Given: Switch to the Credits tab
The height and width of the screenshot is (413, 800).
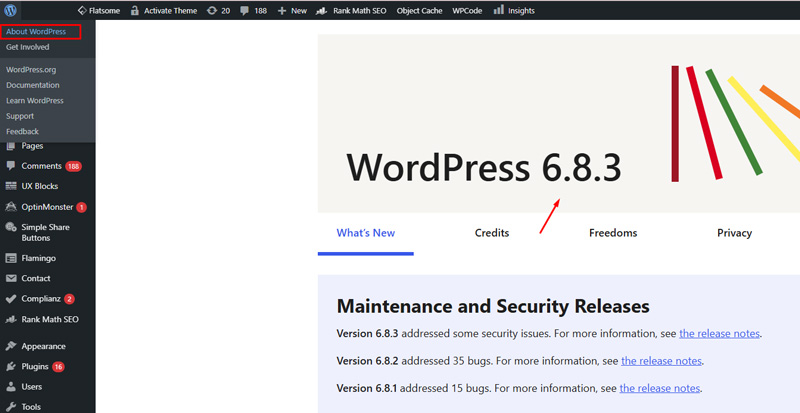Looking at the screenshot, I should 492,233.
